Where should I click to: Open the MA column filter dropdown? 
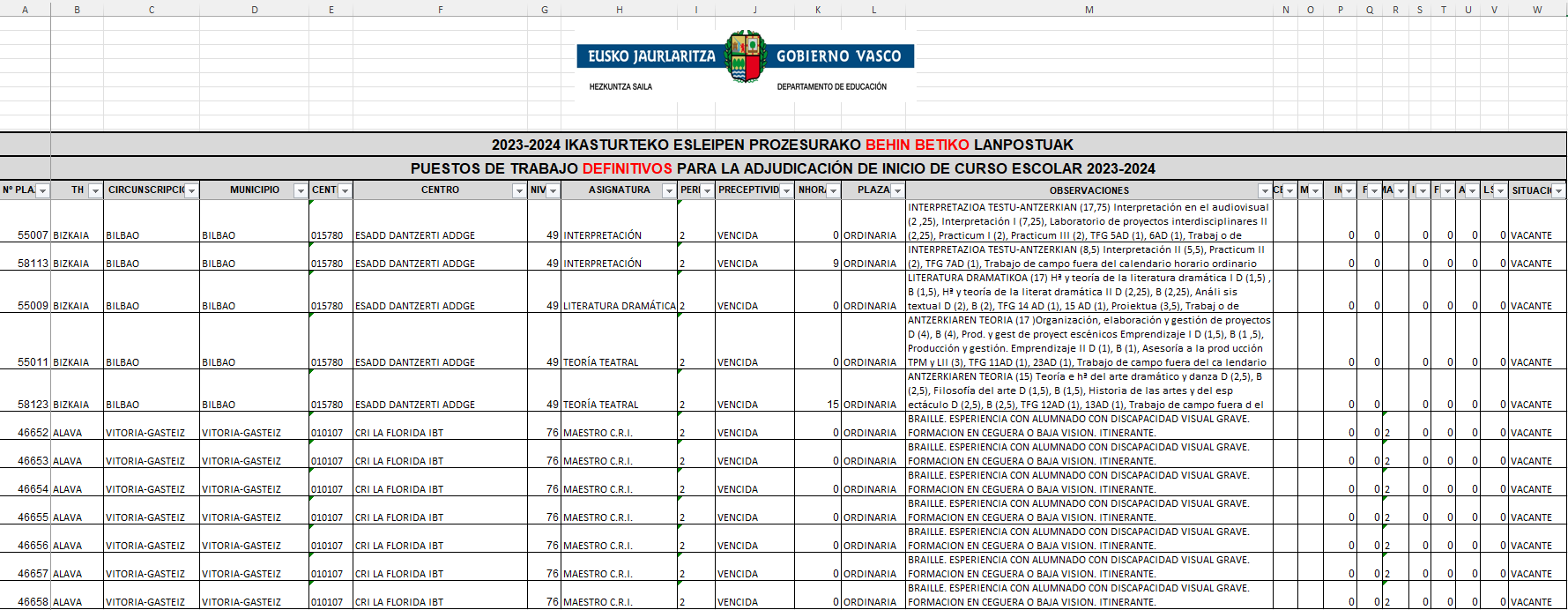[x=1401, y=190]
